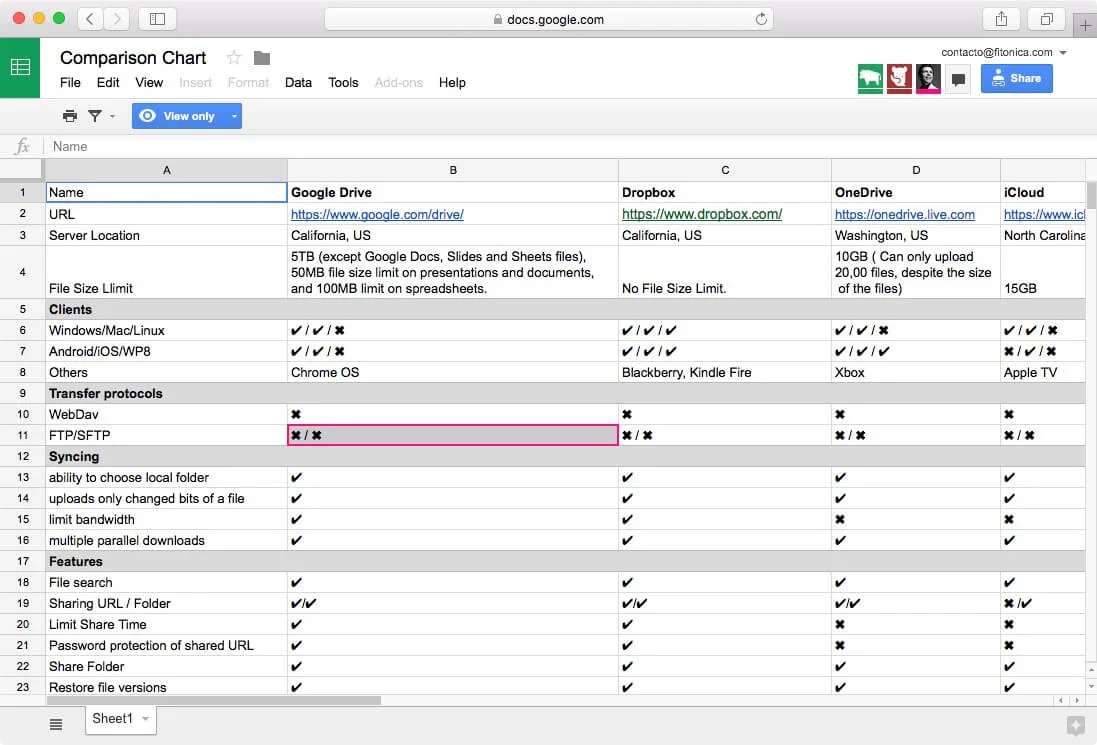Viewport: 1097px width, 745px height.
Task: Click the print icon in toolbar
Action: click(x=70, y=116)
